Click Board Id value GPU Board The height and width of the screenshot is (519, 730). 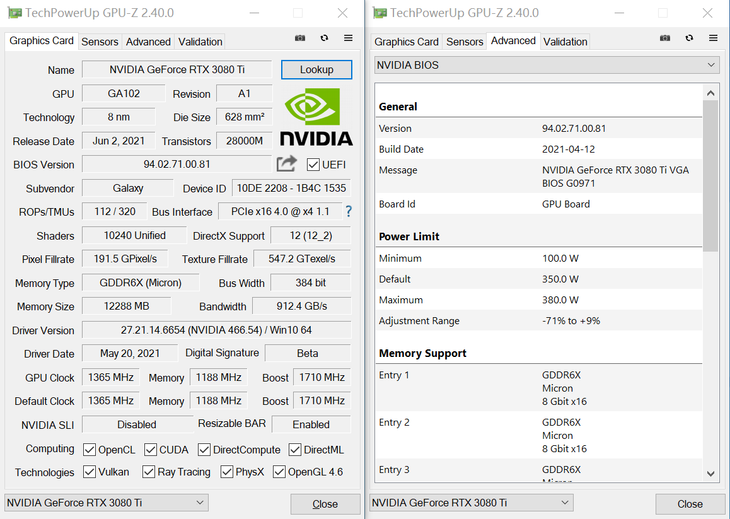click(566, 204)
